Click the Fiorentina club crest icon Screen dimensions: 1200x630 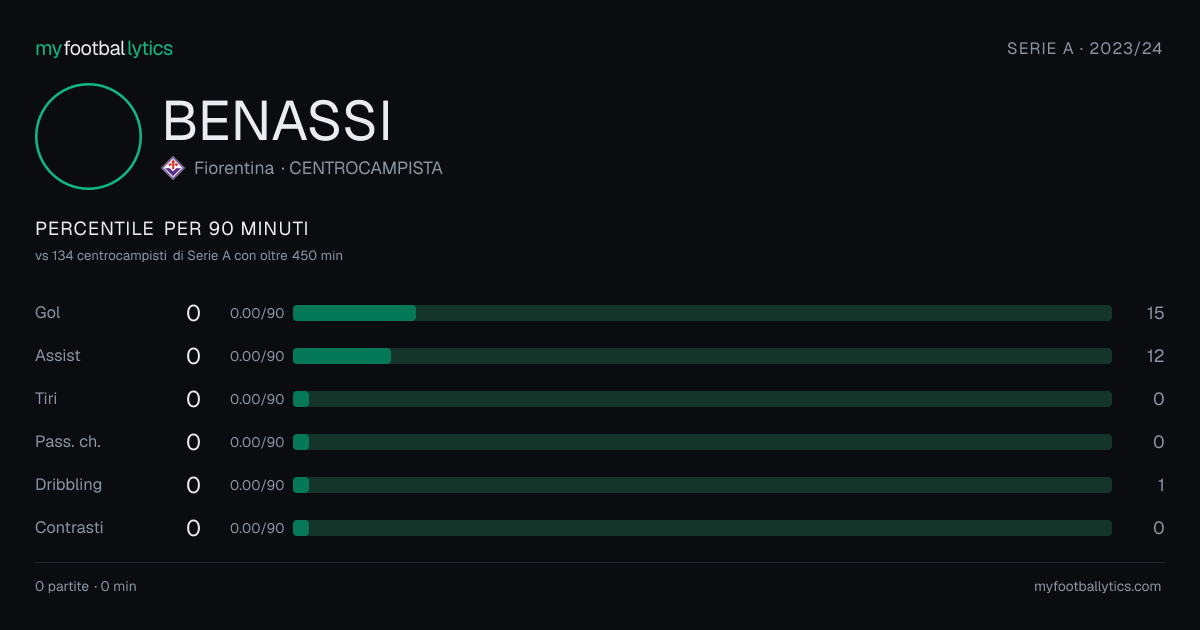tap(173, 168)
